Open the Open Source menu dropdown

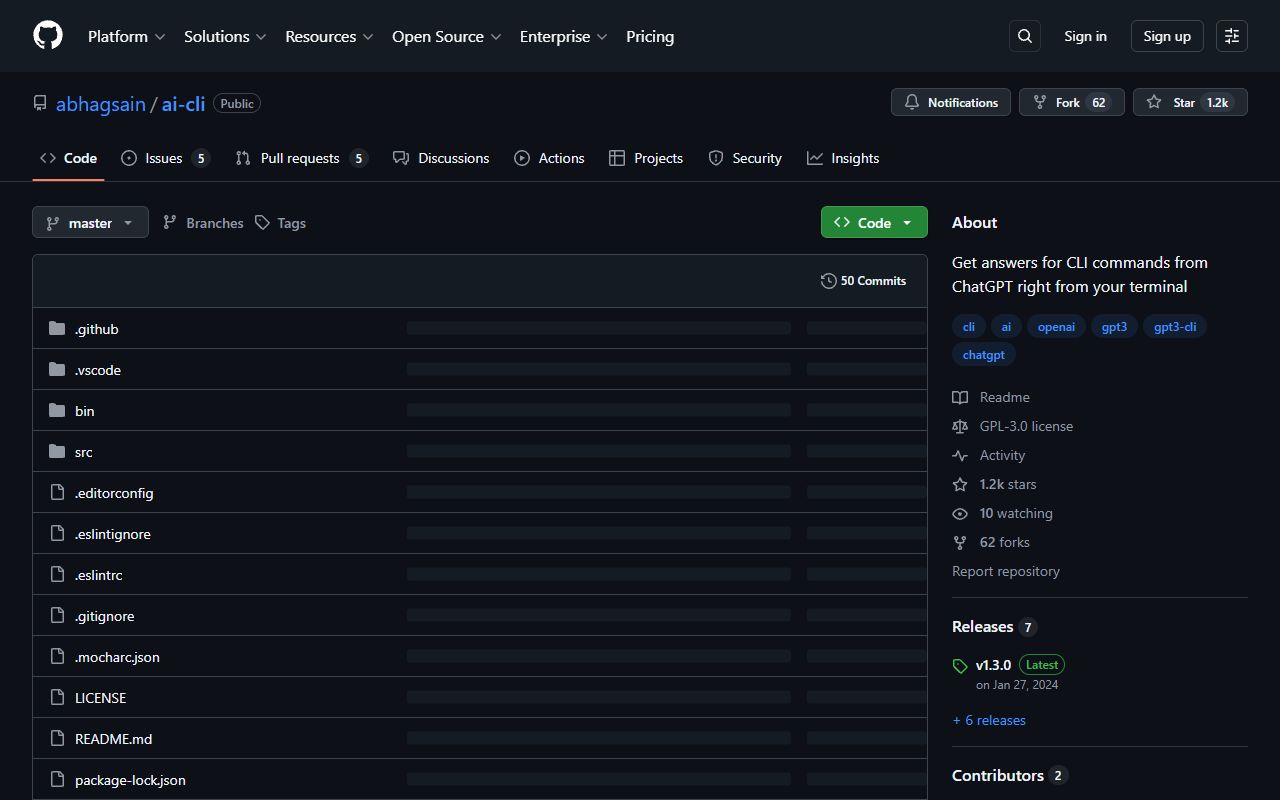coord(446,36)
